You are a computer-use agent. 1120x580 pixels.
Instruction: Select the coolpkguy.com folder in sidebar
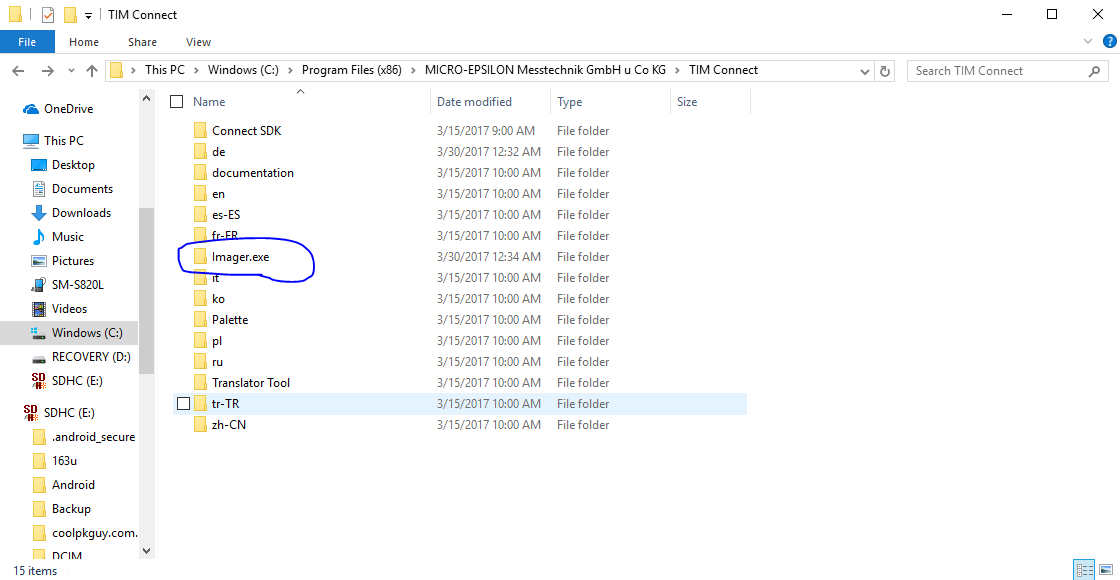pos(94,534)
